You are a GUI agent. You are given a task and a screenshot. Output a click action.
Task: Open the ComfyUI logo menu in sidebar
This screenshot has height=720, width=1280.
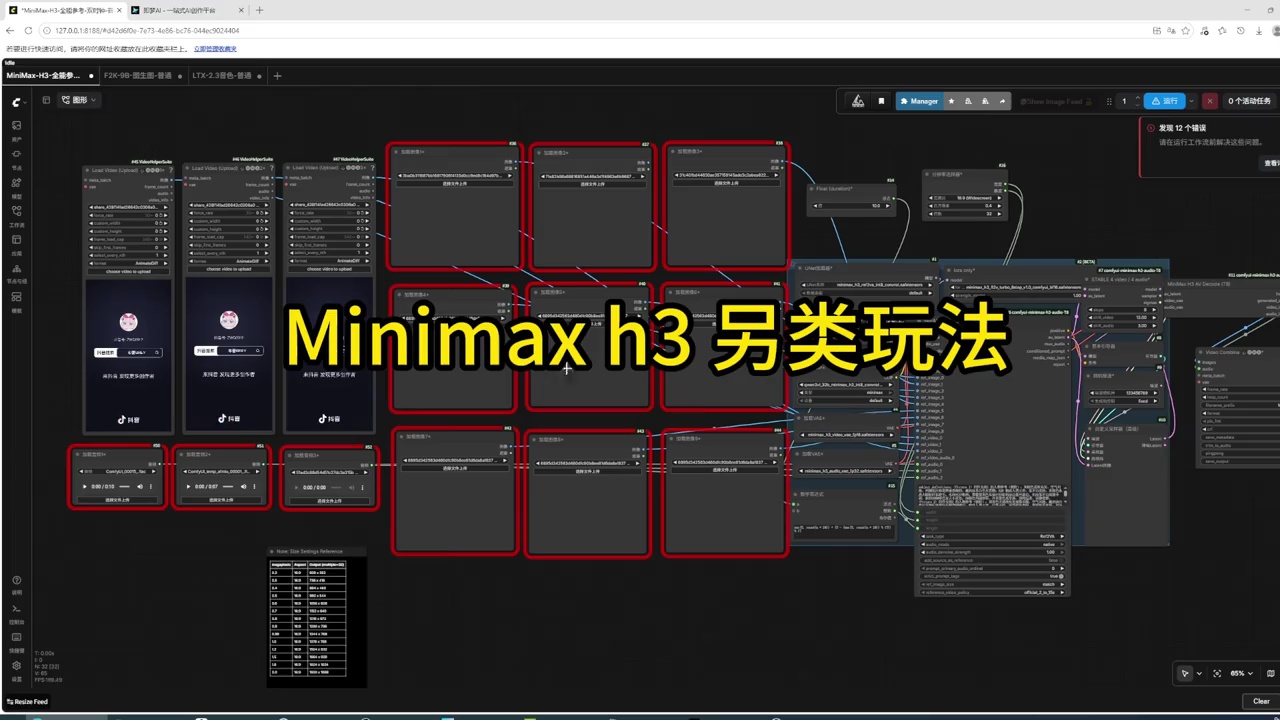14,102
